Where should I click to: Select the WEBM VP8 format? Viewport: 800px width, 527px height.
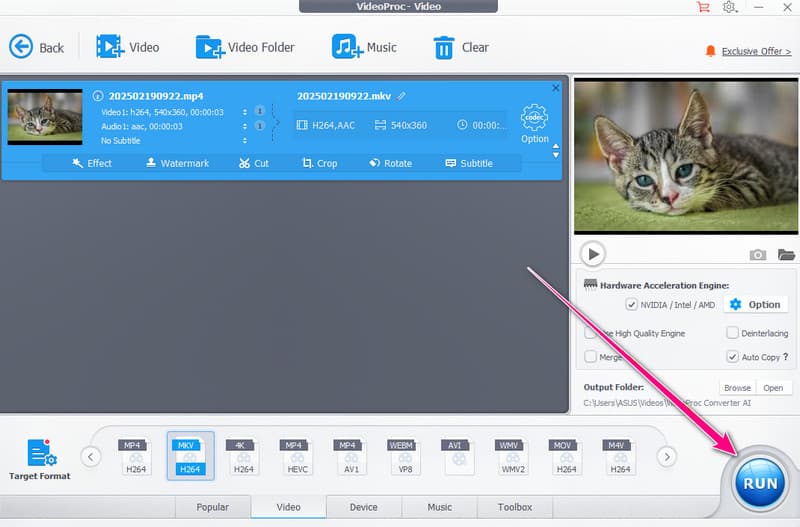click(405, 456)
